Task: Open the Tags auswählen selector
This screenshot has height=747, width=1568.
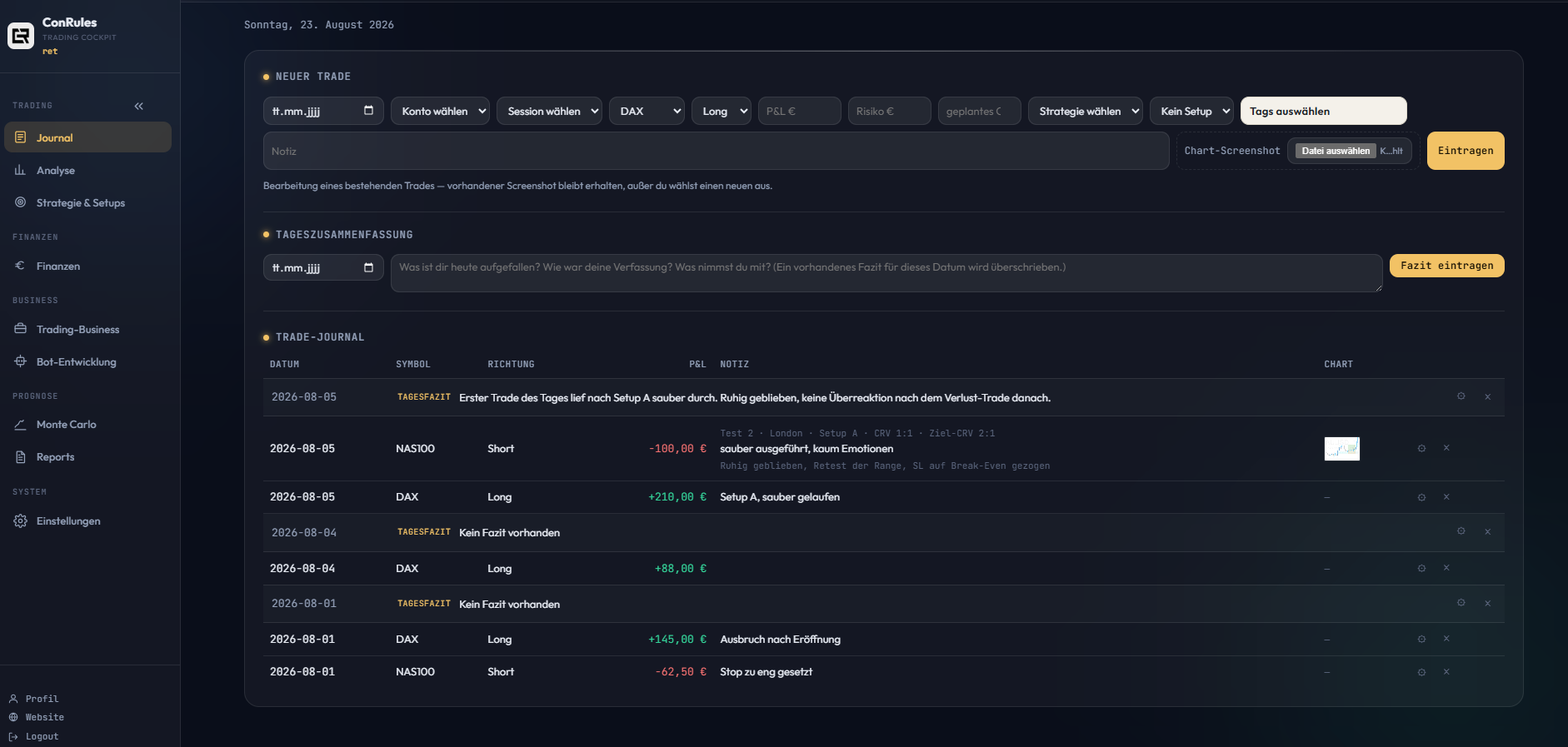Action: (1324, 111)
